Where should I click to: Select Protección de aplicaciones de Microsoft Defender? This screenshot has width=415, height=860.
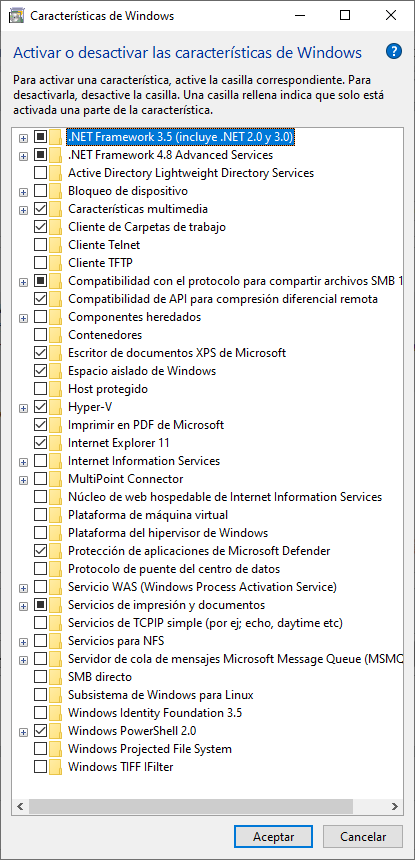[x=199, y=551]
